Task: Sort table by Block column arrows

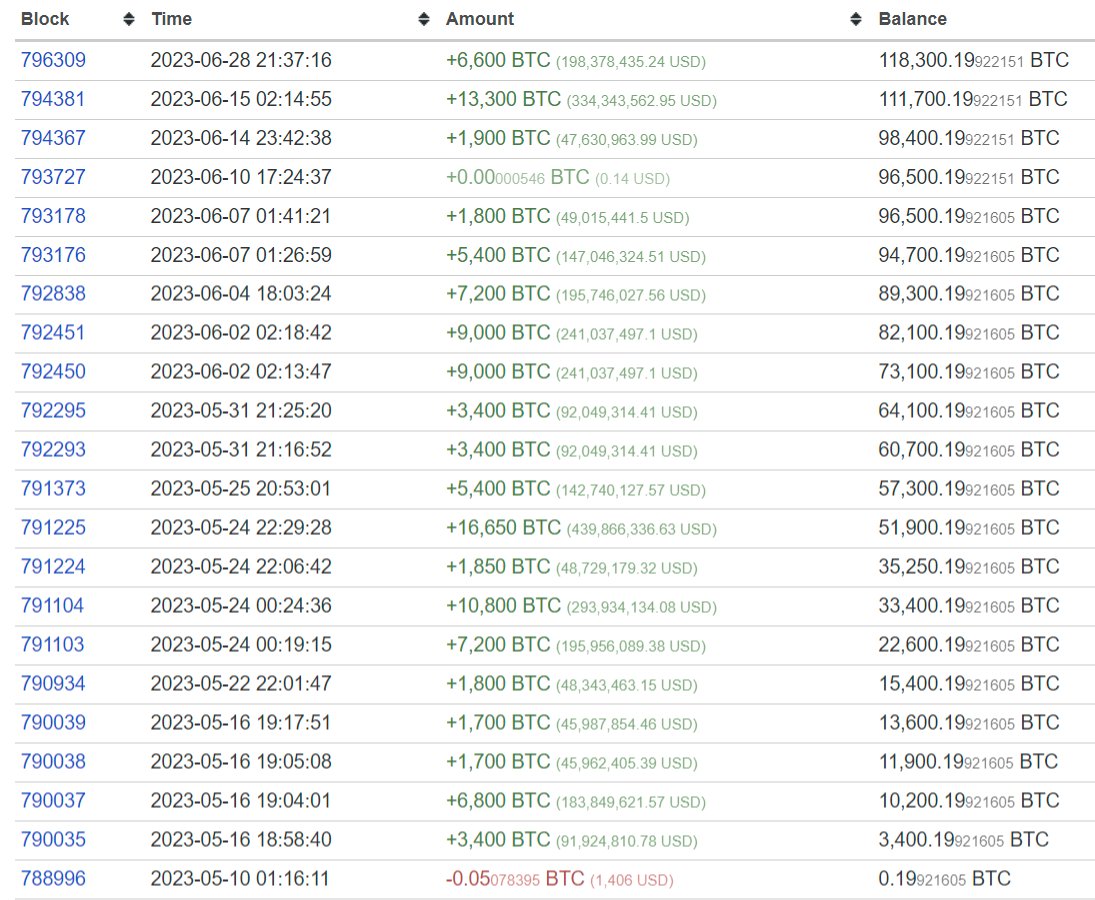Action: tap(128, 20)
